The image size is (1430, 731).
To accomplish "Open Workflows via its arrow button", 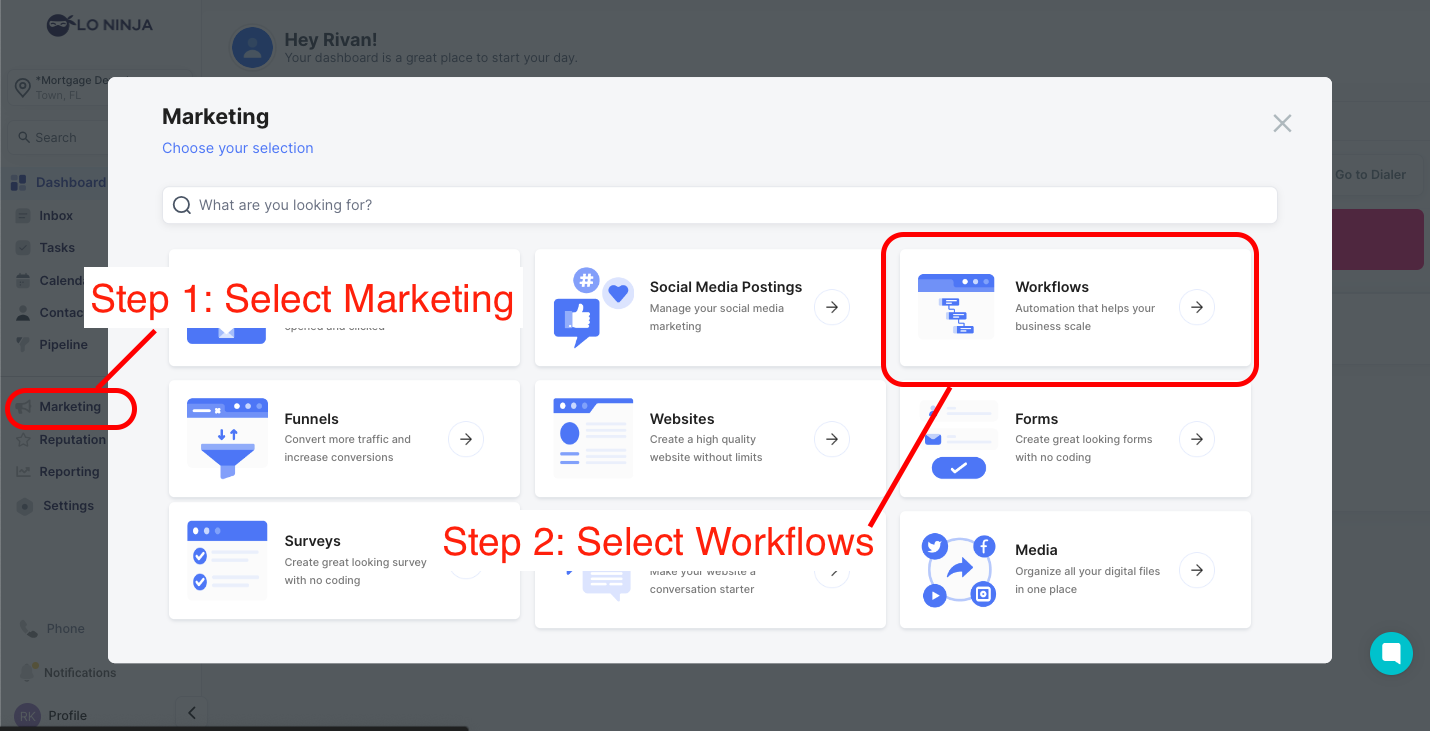I will 1197,307.
